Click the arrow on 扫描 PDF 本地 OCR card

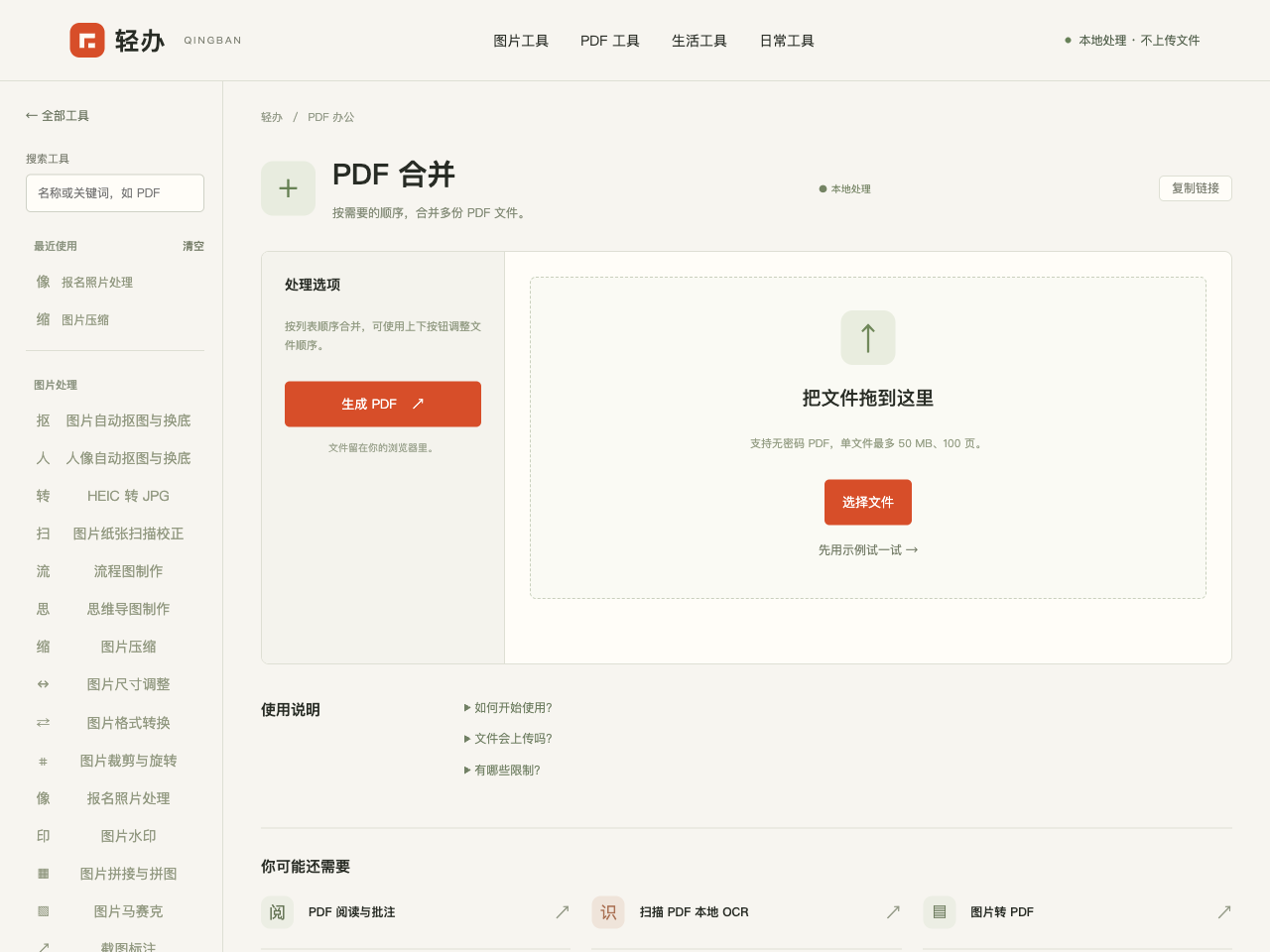(893, 912)
